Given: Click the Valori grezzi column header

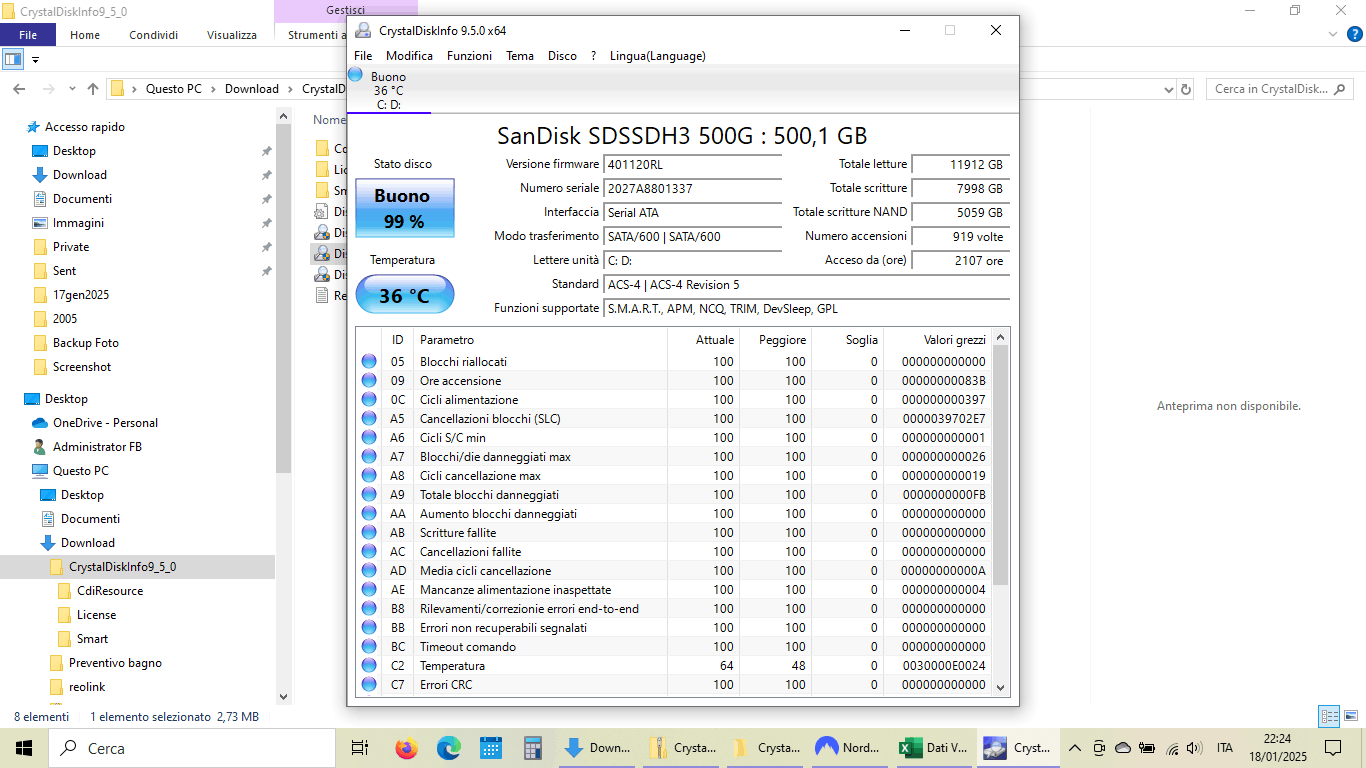Looking at the screenshot, I should (x=937, y=340).
